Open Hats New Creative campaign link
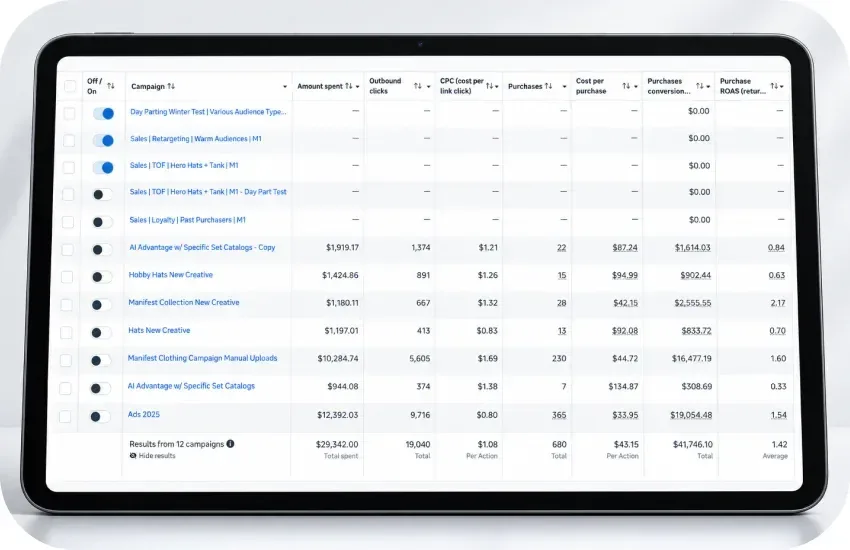Viewport: 850px width, 550px height. [x=159, y=330]
